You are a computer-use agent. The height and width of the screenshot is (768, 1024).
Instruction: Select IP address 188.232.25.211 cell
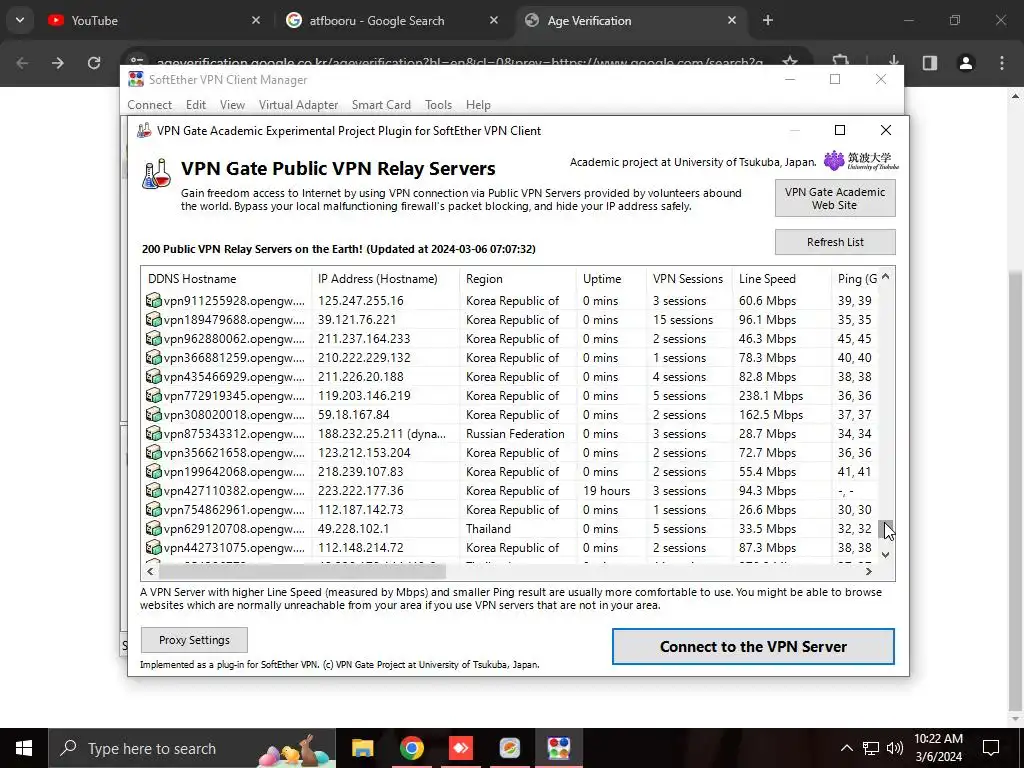382,434
